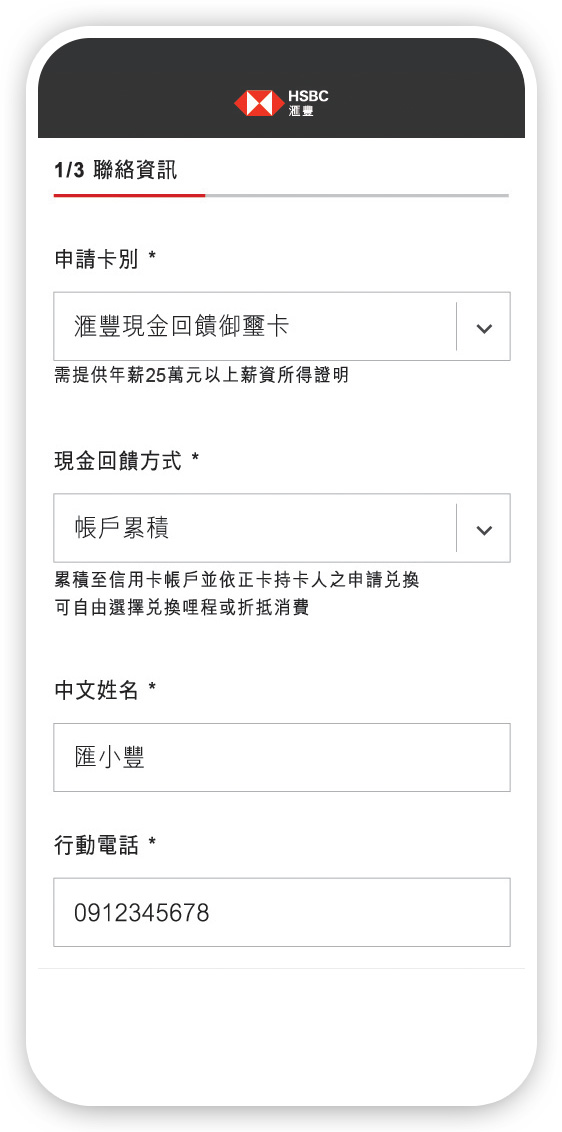Select the 滙豐現金回饋御璽卡 combo box
Image resolution: width=562 pixels, height=1132 pixels.
coord(282,326)
